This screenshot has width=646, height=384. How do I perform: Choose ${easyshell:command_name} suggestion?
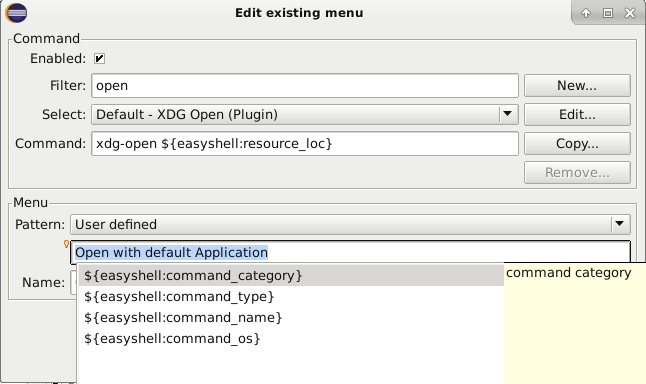tap(290, 317)
